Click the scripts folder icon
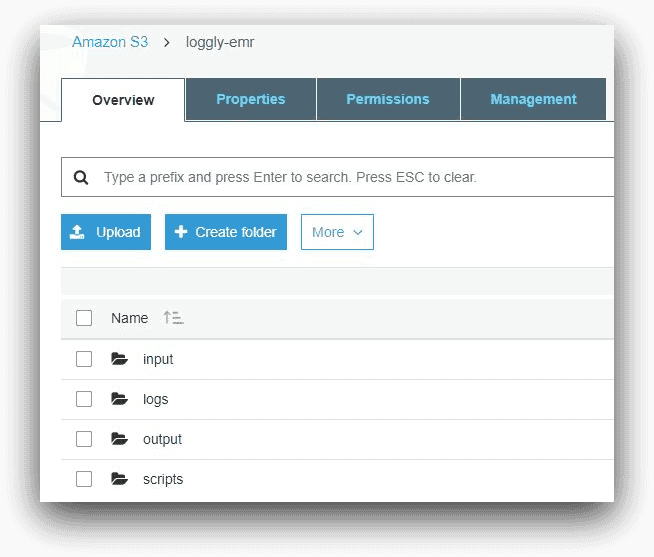Screen dimensions: 654x557 click(120, 479)
